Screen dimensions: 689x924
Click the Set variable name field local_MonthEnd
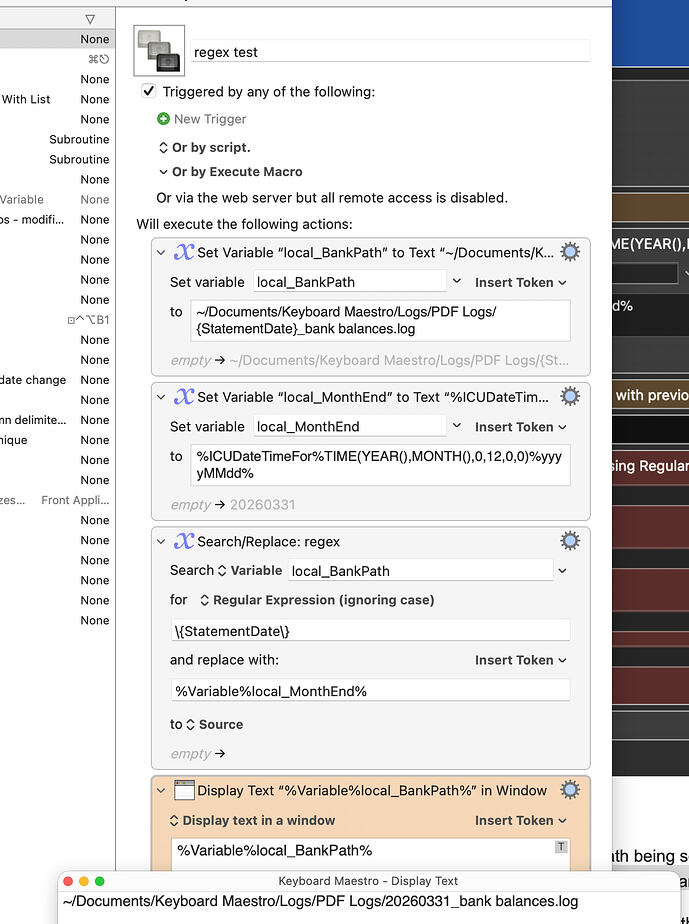(350, 426)
